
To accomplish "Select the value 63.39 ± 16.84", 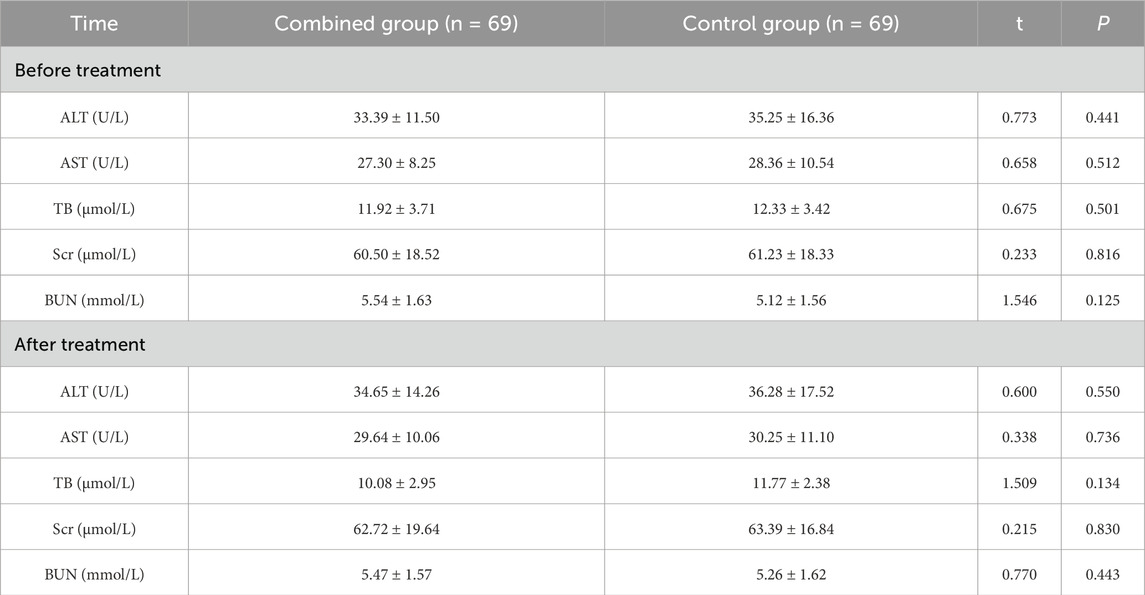I will click(791, 529).
